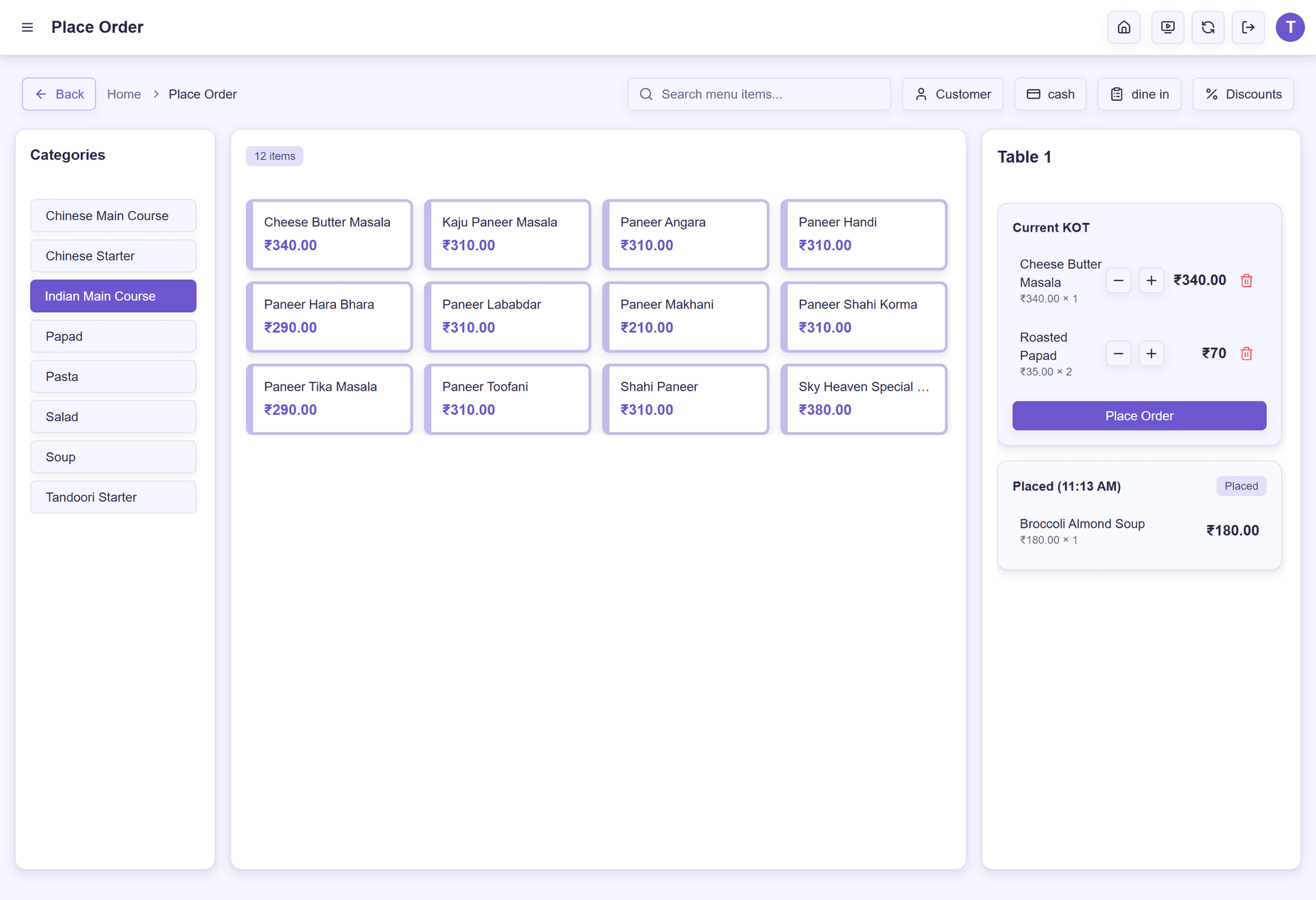Click the search magnifier icon
The height and width of the screenshot is (900, 1316).
point(645,94)
